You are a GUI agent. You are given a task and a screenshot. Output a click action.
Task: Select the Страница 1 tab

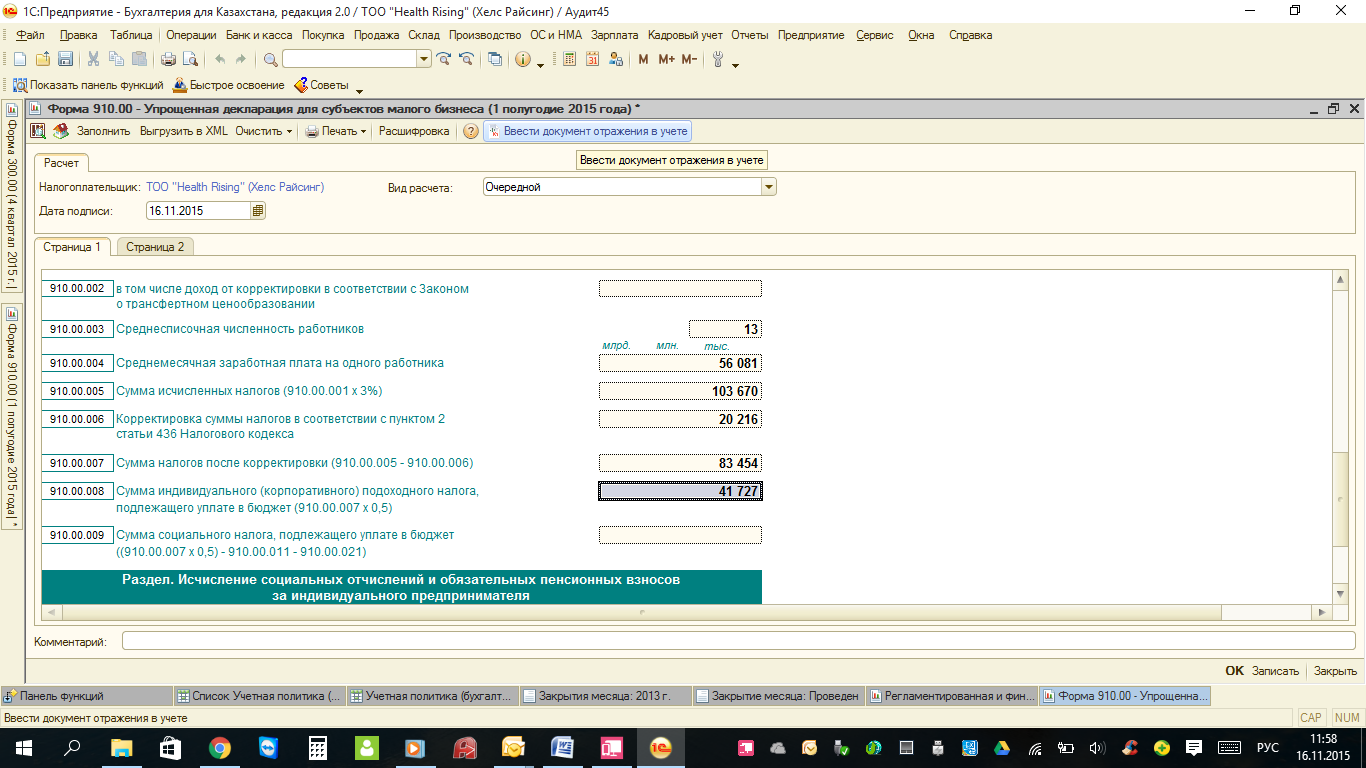click(72, 247)
